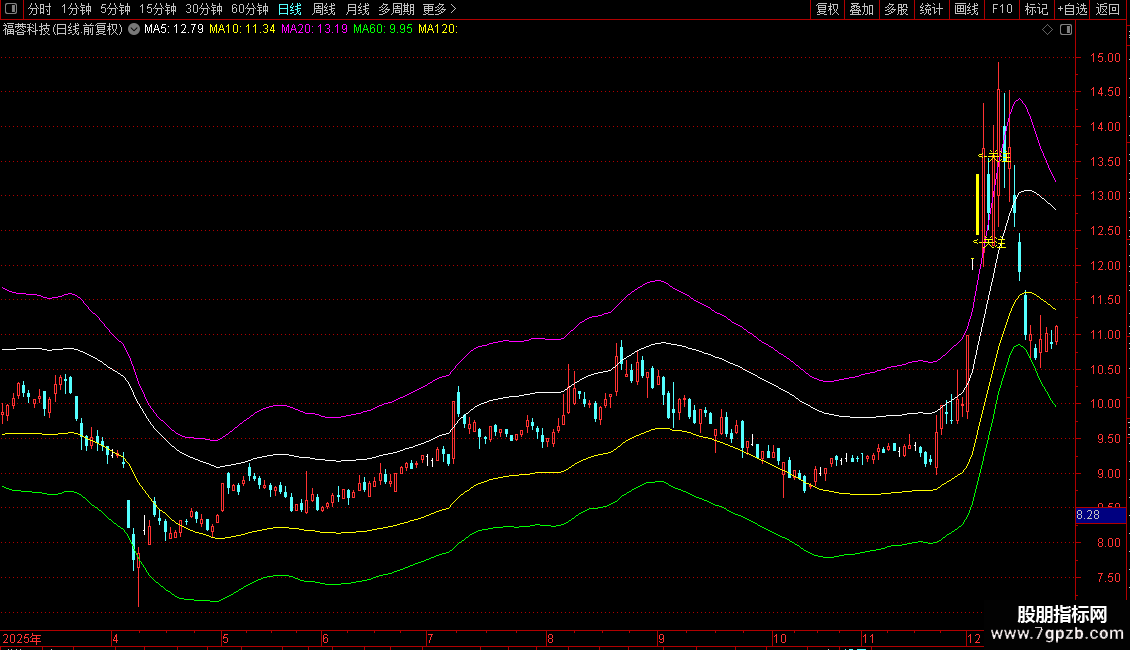Expand the 更多 periods dropdown
This screenshot has height=650, width=1130.
[439, 9]
